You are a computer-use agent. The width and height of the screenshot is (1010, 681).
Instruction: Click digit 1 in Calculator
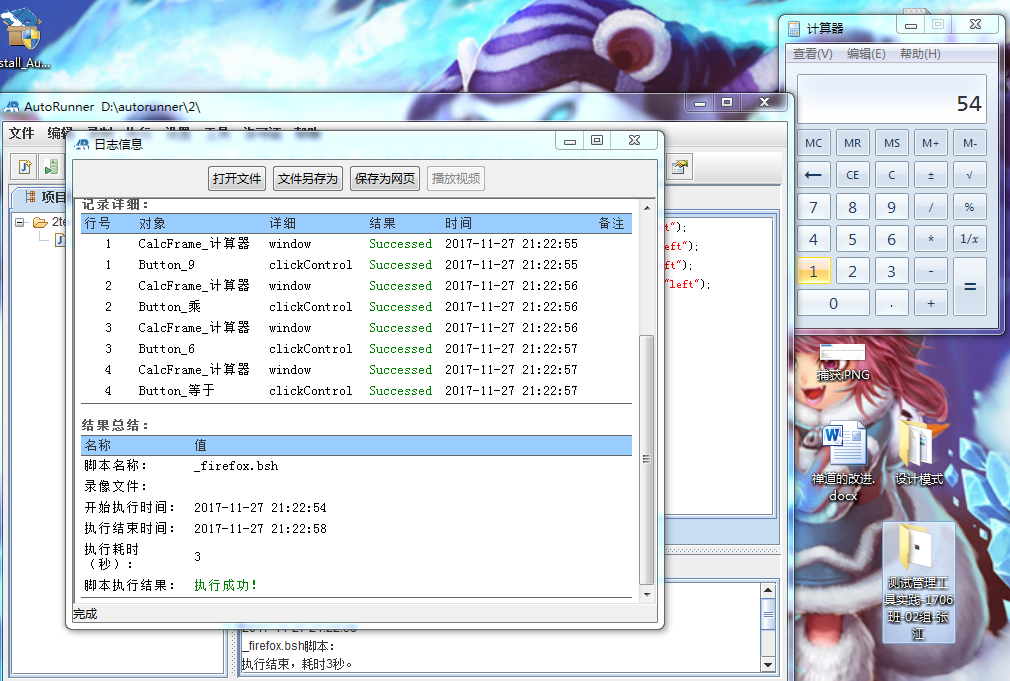[x=813, y=271]
